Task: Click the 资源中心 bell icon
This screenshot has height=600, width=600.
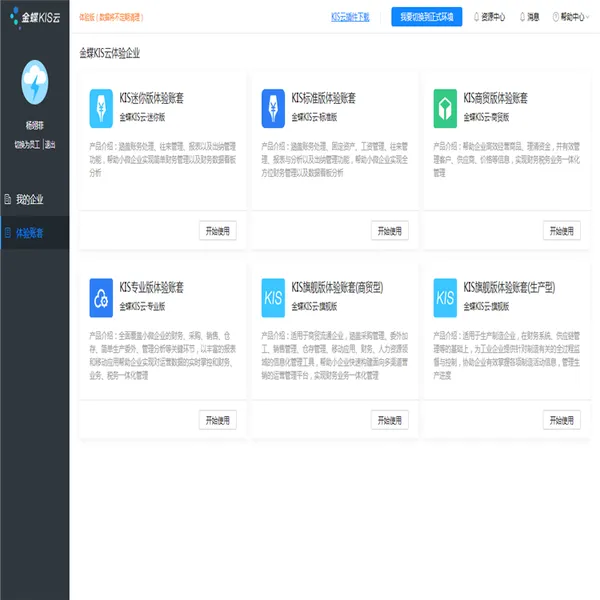Action: point(476,17)
